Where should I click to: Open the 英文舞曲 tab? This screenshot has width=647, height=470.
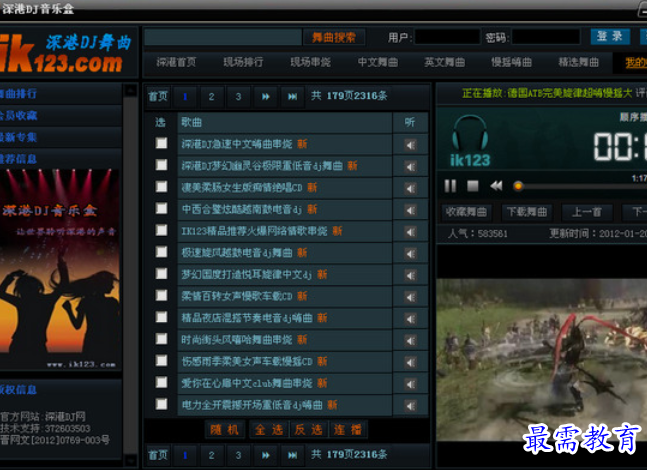click(x=444, y=62)
